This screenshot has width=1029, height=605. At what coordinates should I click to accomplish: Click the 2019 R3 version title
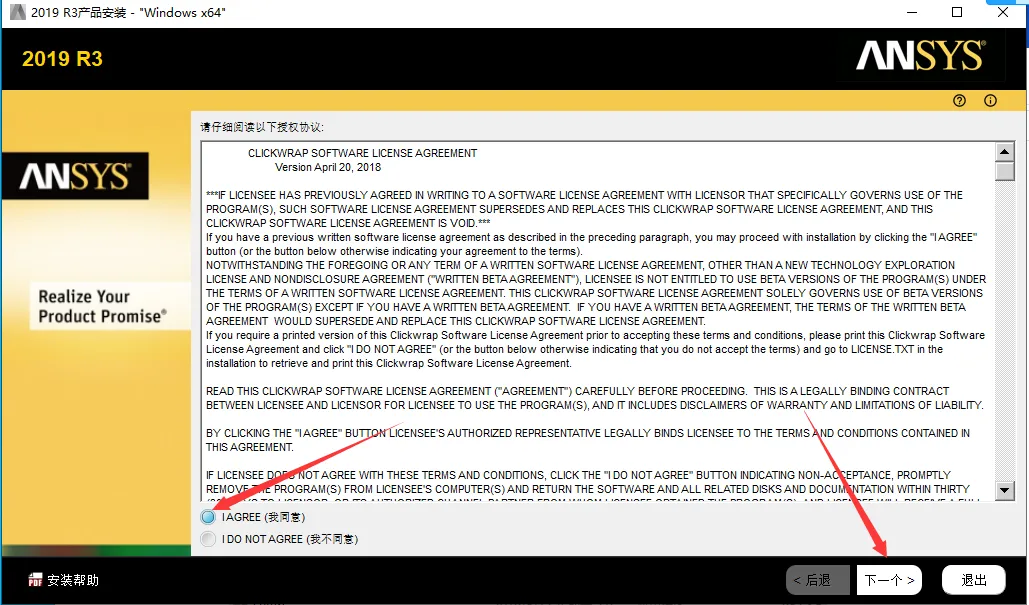click(62, 59)
